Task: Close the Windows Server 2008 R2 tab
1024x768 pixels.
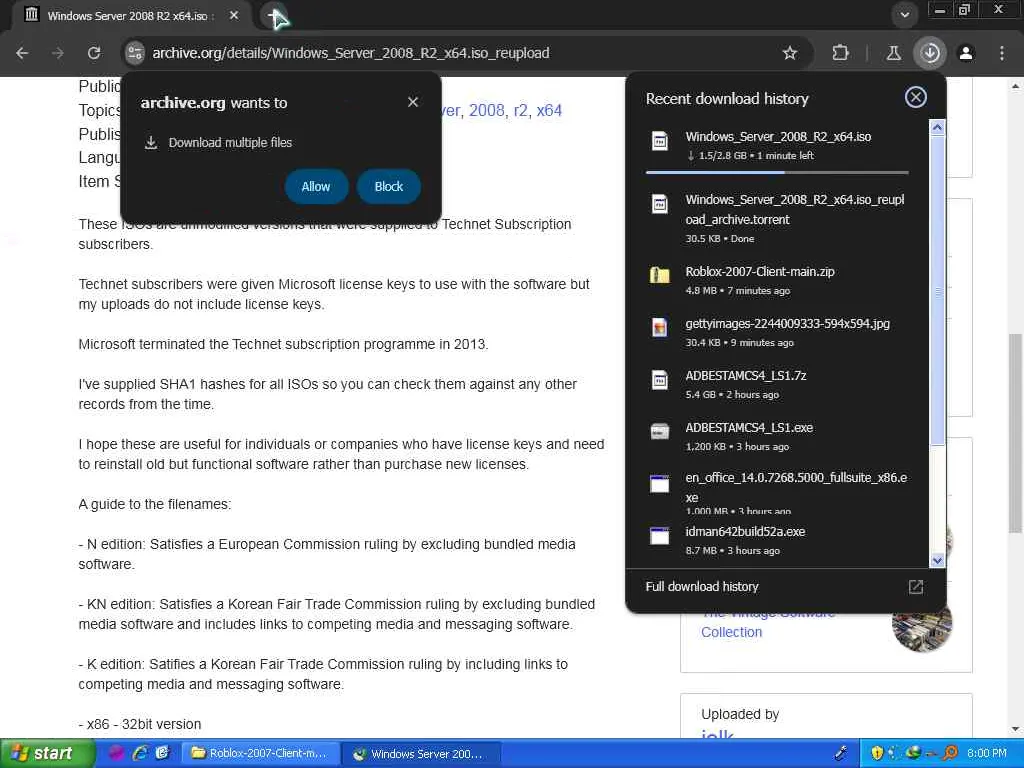Action: coord(234,15)
